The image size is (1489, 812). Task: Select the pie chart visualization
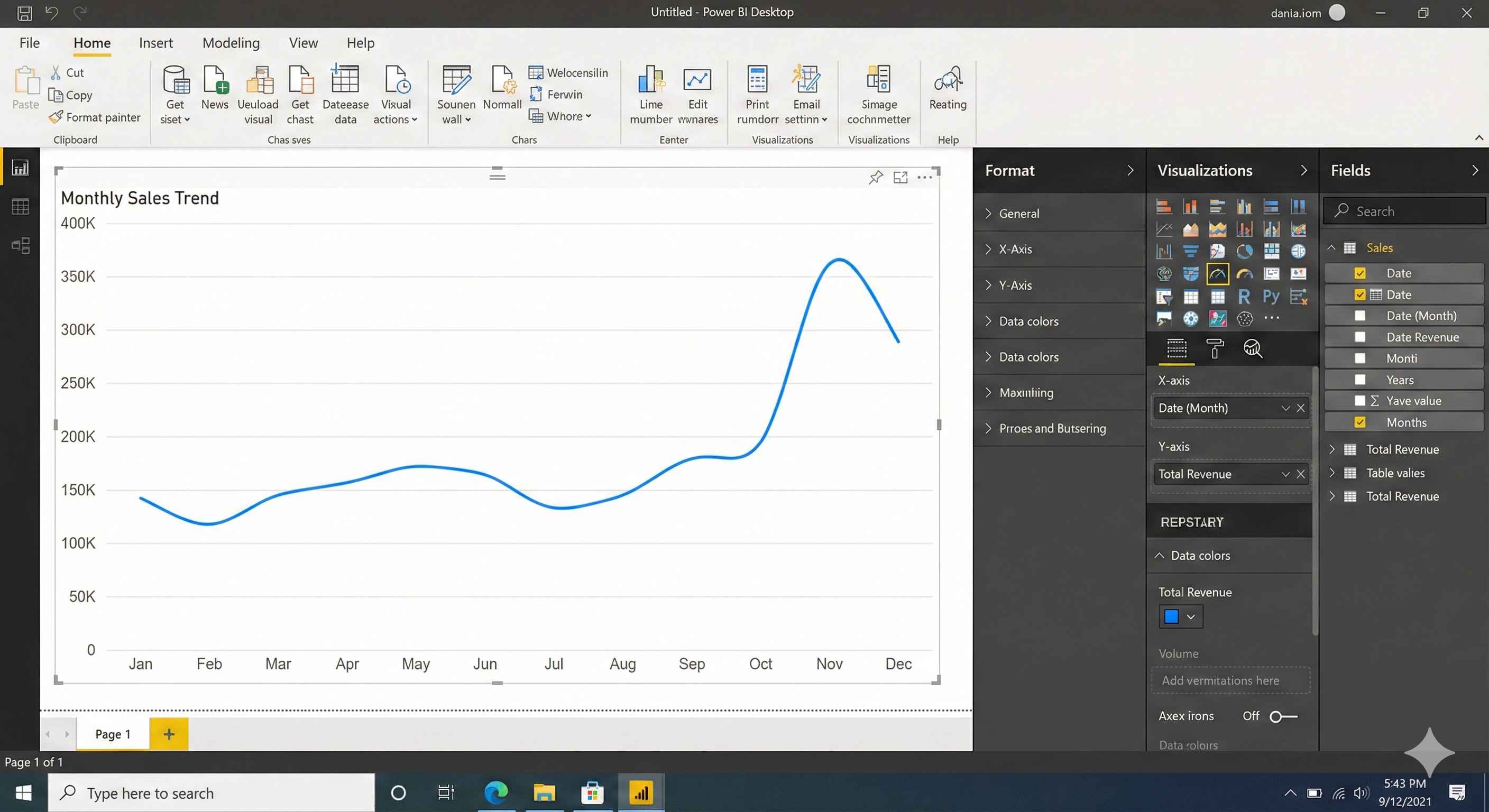coord(1245,252)
